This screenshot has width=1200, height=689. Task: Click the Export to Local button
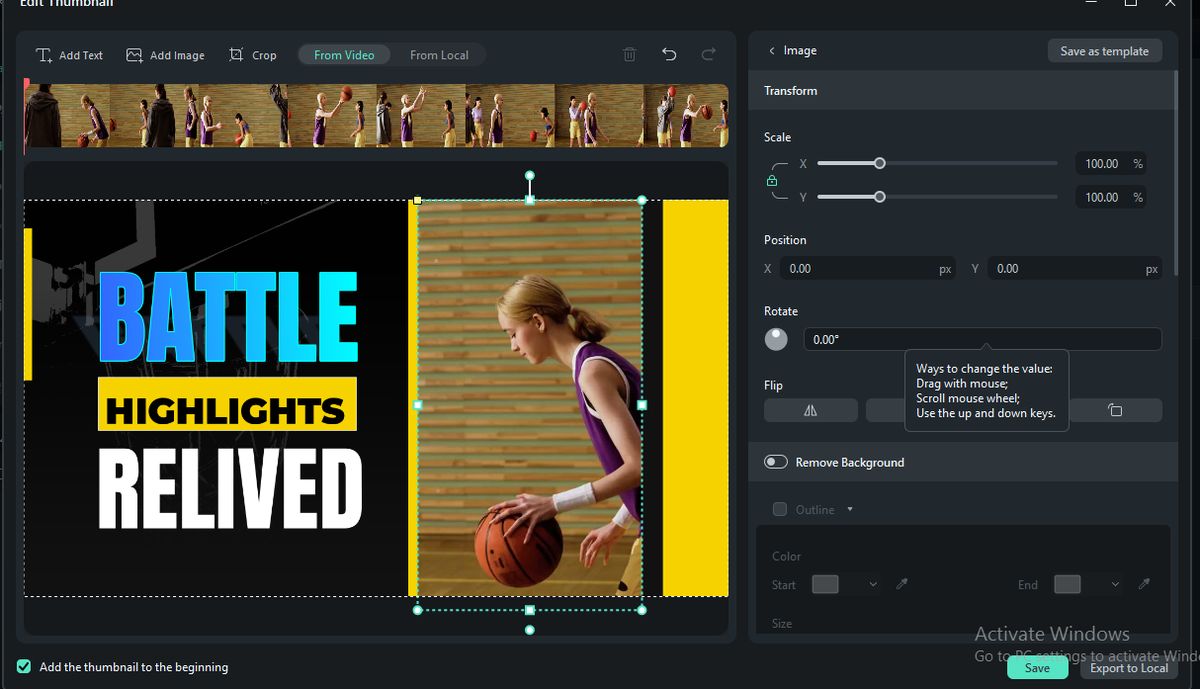(1128, 668)
